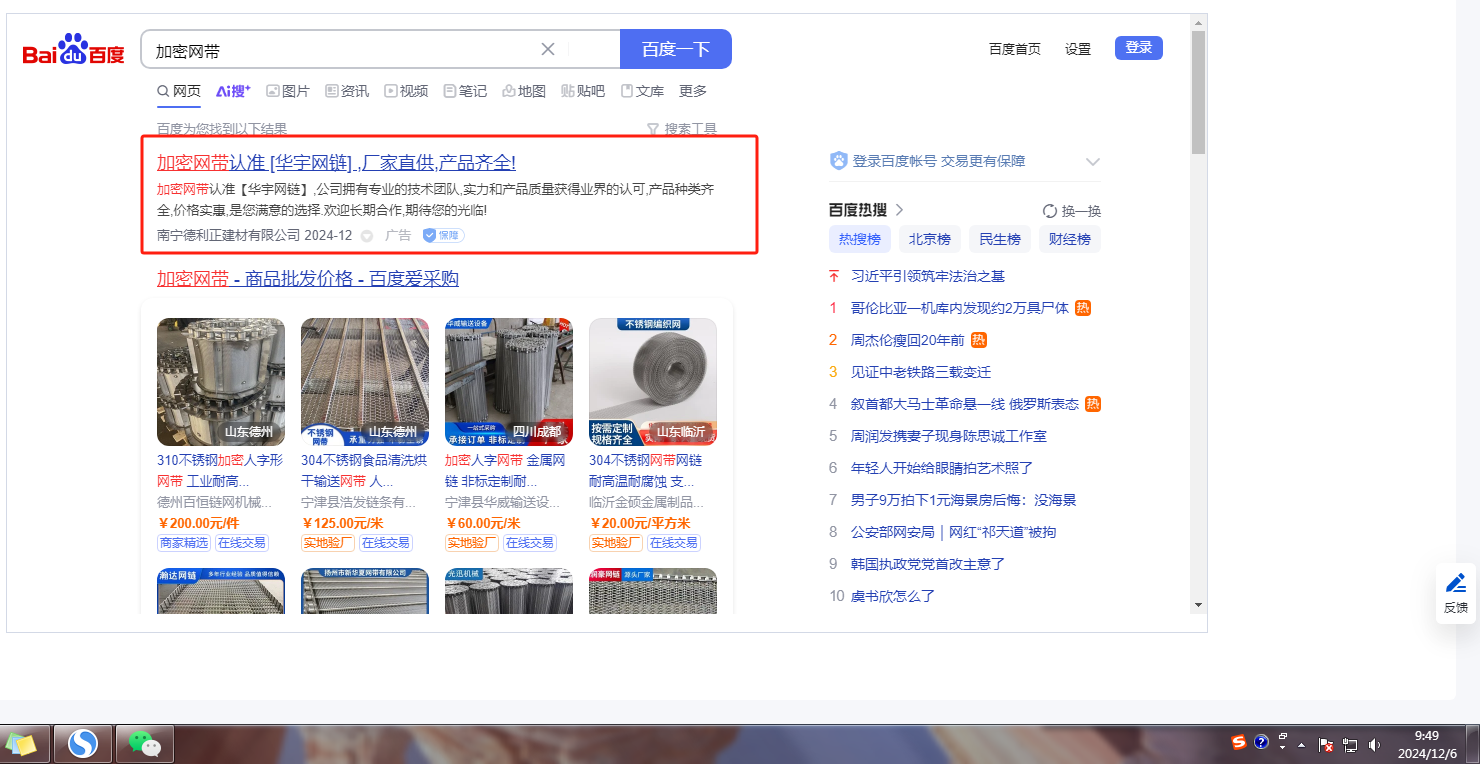Open hot topic 哥伦比亚一机库内发现约2万具尸体
Screen dimensions: 1480x764
point(960,308)
